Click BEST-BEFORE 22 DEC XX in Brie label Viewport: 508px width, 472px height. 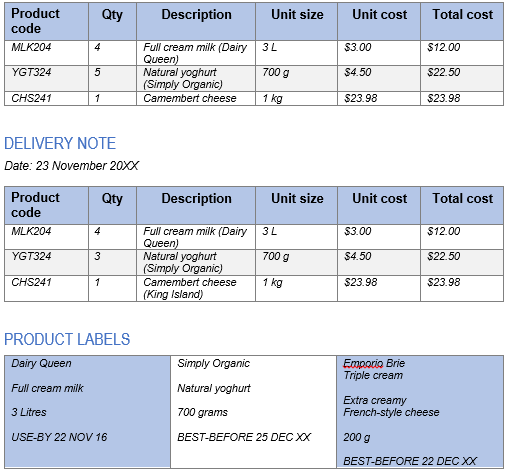point(410,461)
